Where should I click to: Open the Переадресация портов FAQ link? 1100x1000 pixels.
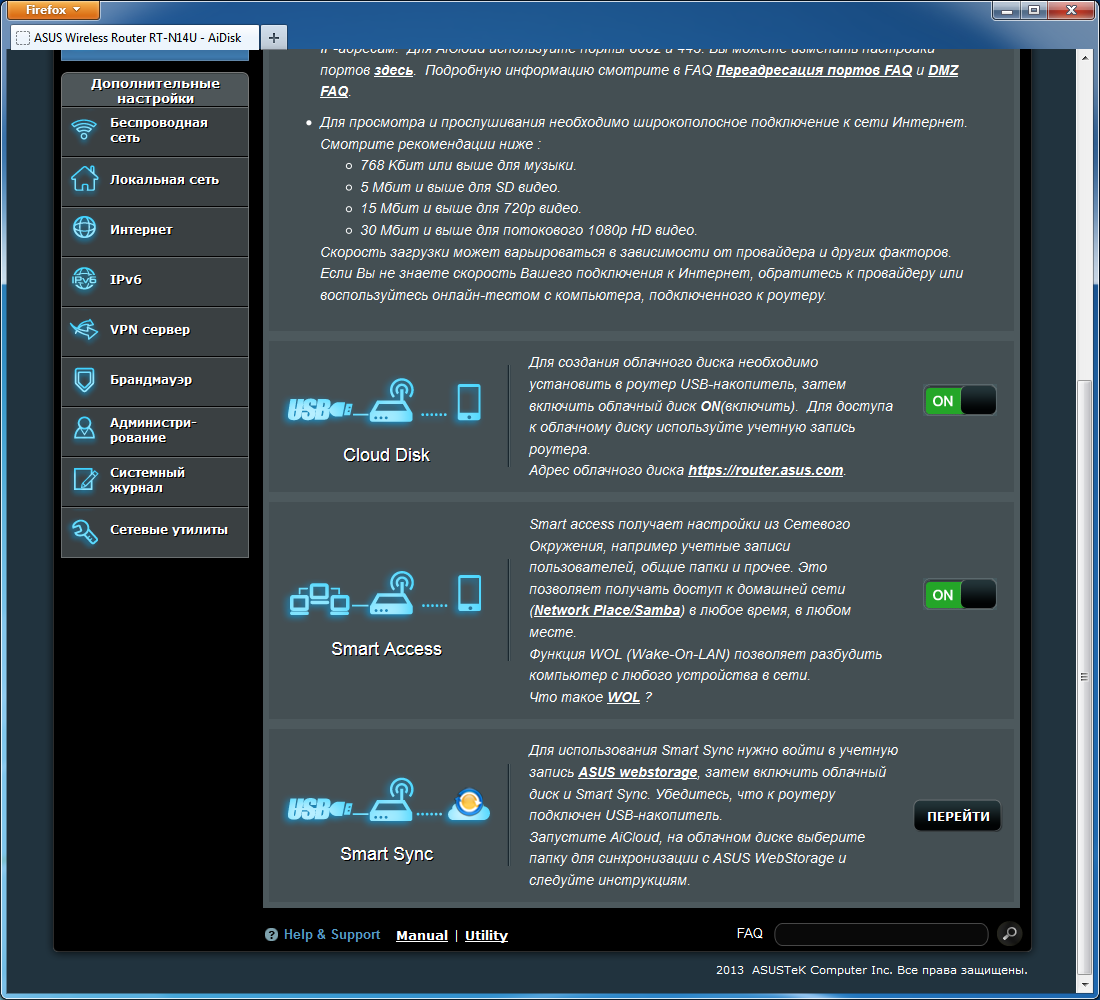pyautogui.click(x=814, y=70)
